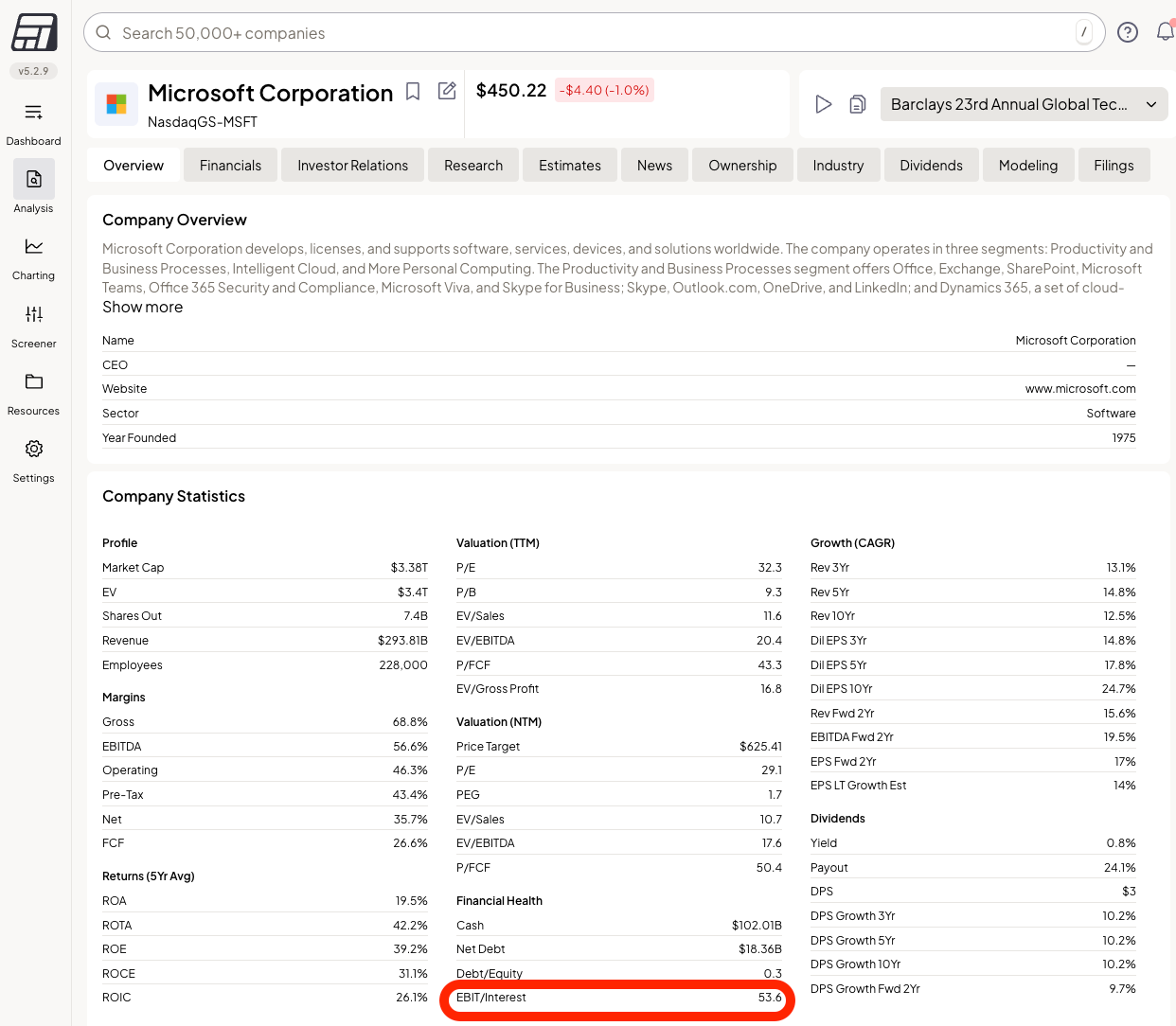Open the www.microsoft.com website link

[1080, 389]
